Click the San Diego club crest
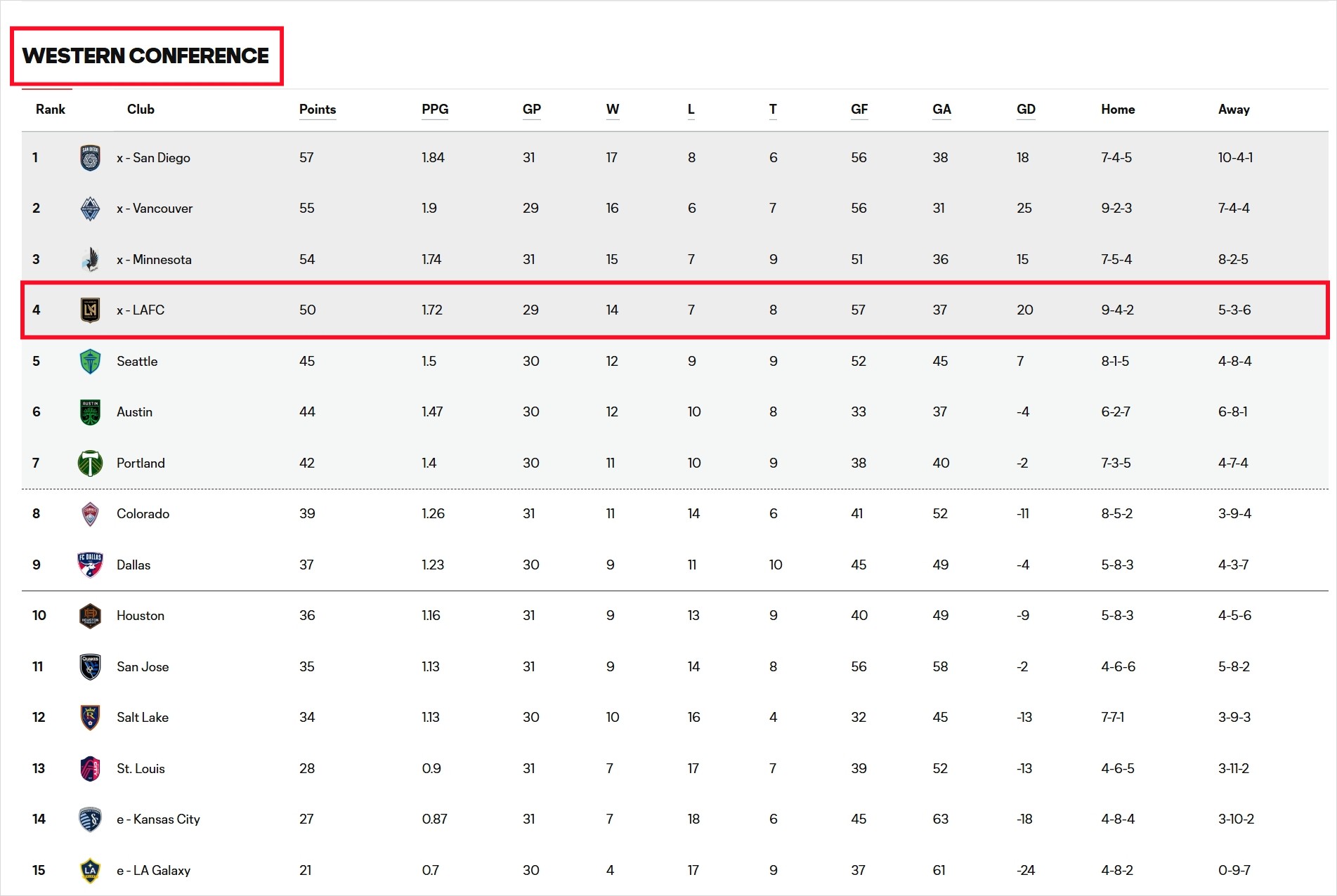This screenshot has width=1337, height=896. point(90,157)
